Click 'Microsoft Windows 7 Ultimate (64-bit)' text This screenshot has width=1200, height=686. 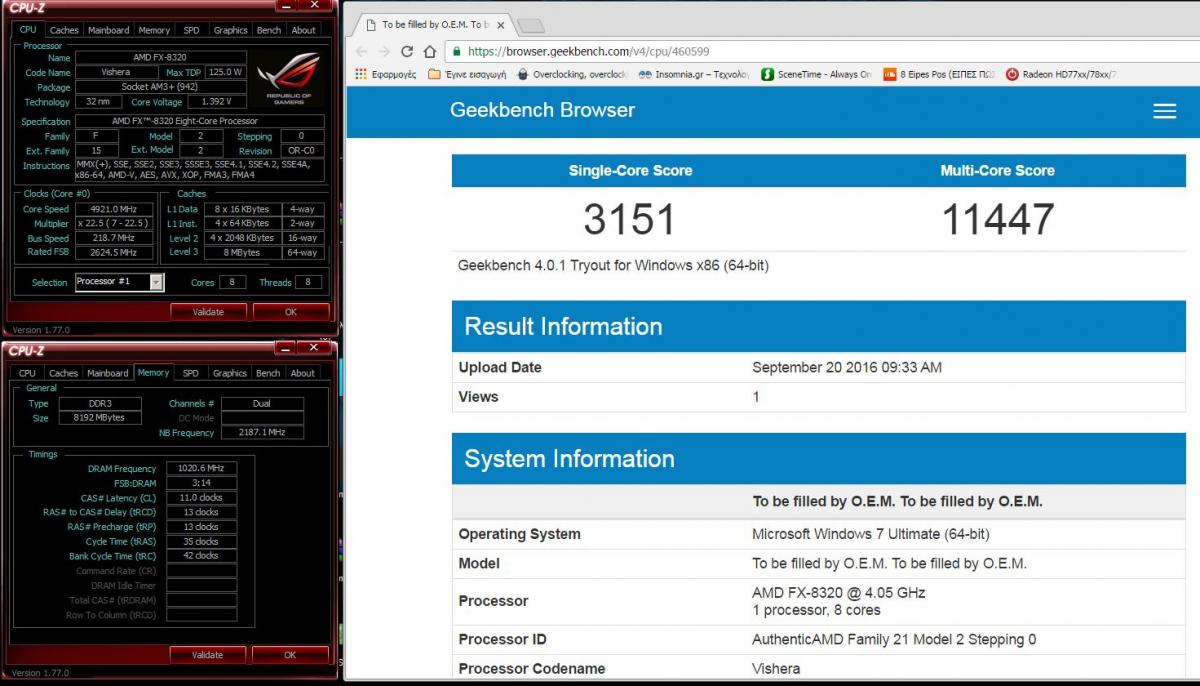coord(871,534)
